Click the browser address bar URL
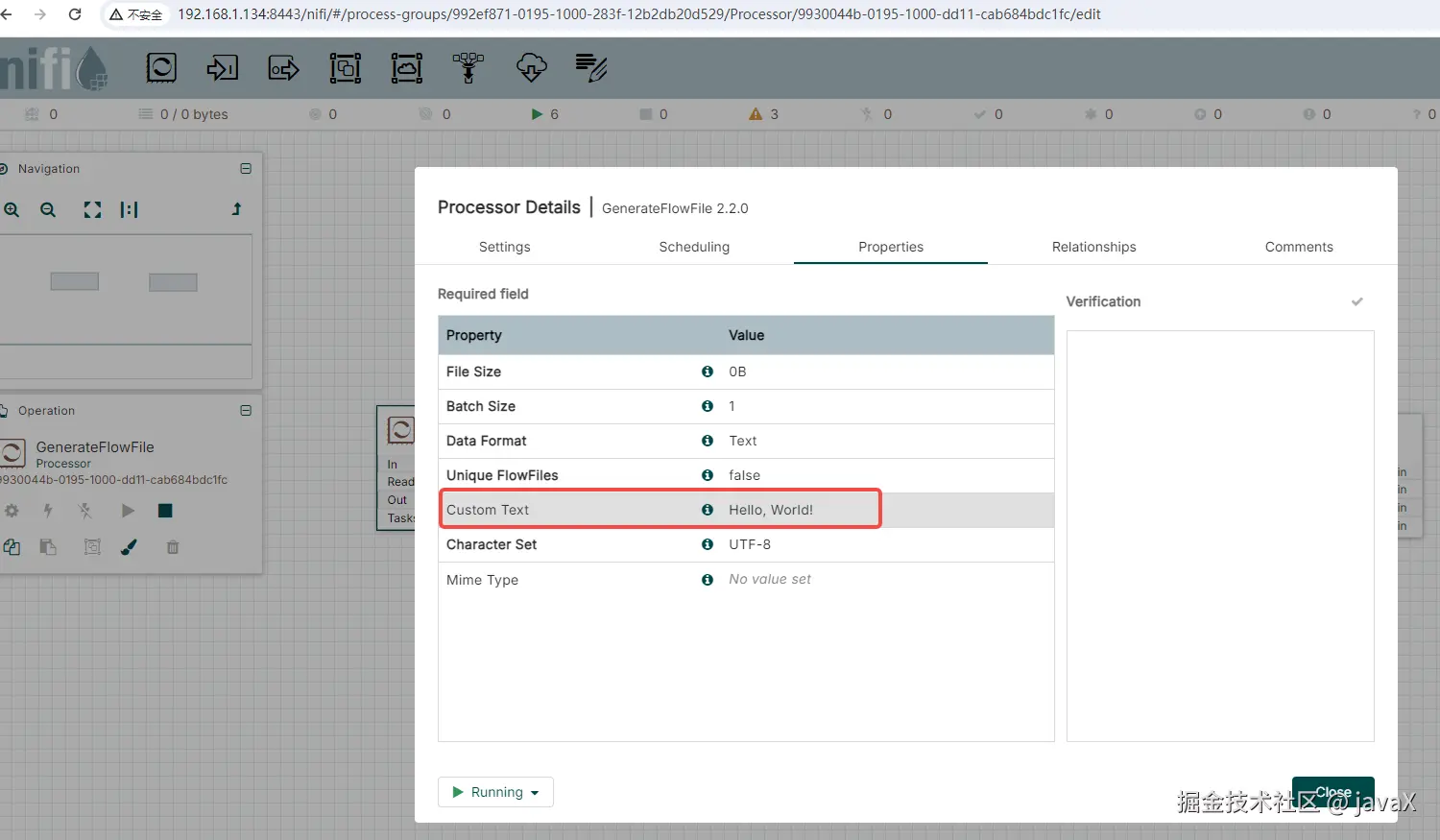 coord(638,14)
